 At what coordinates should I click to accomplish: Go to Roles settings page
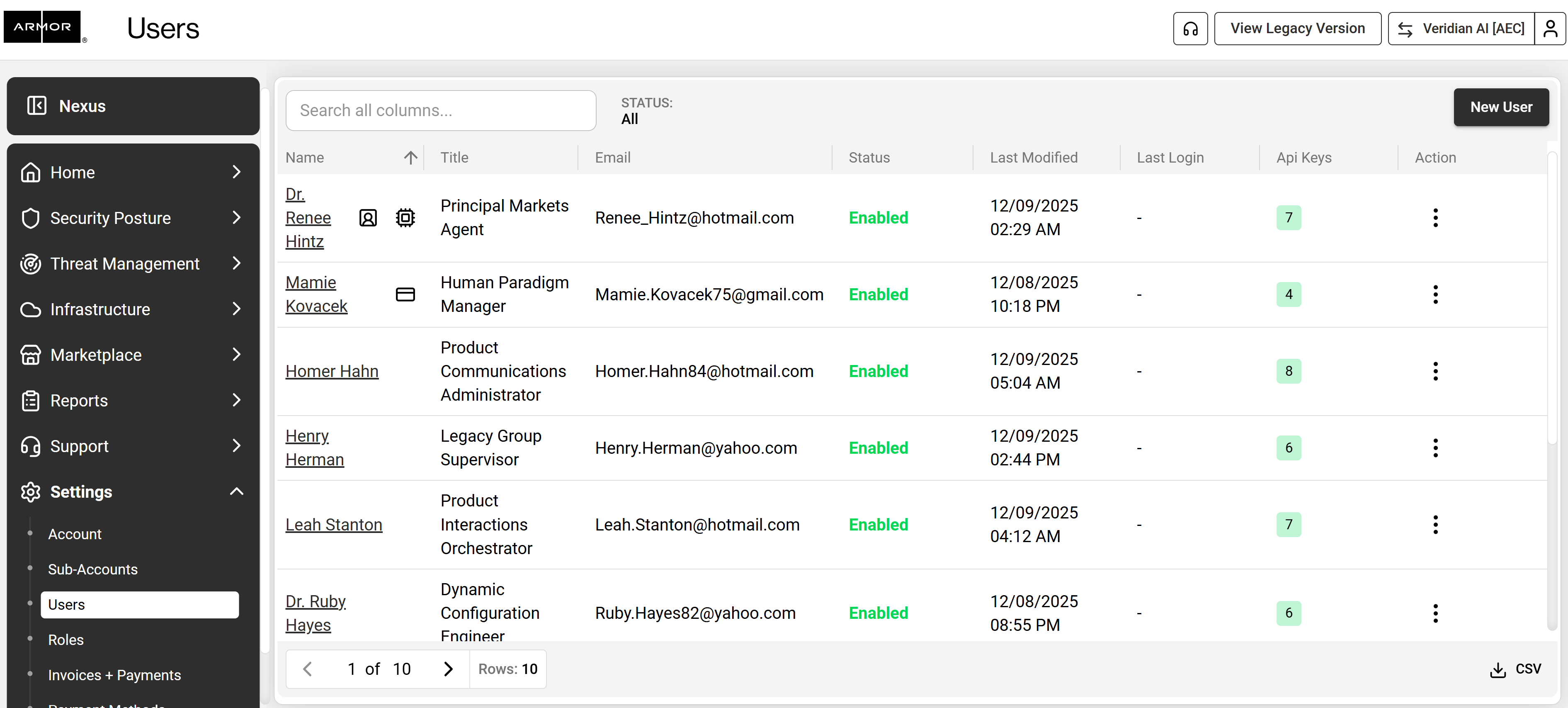tap(66, 640)
